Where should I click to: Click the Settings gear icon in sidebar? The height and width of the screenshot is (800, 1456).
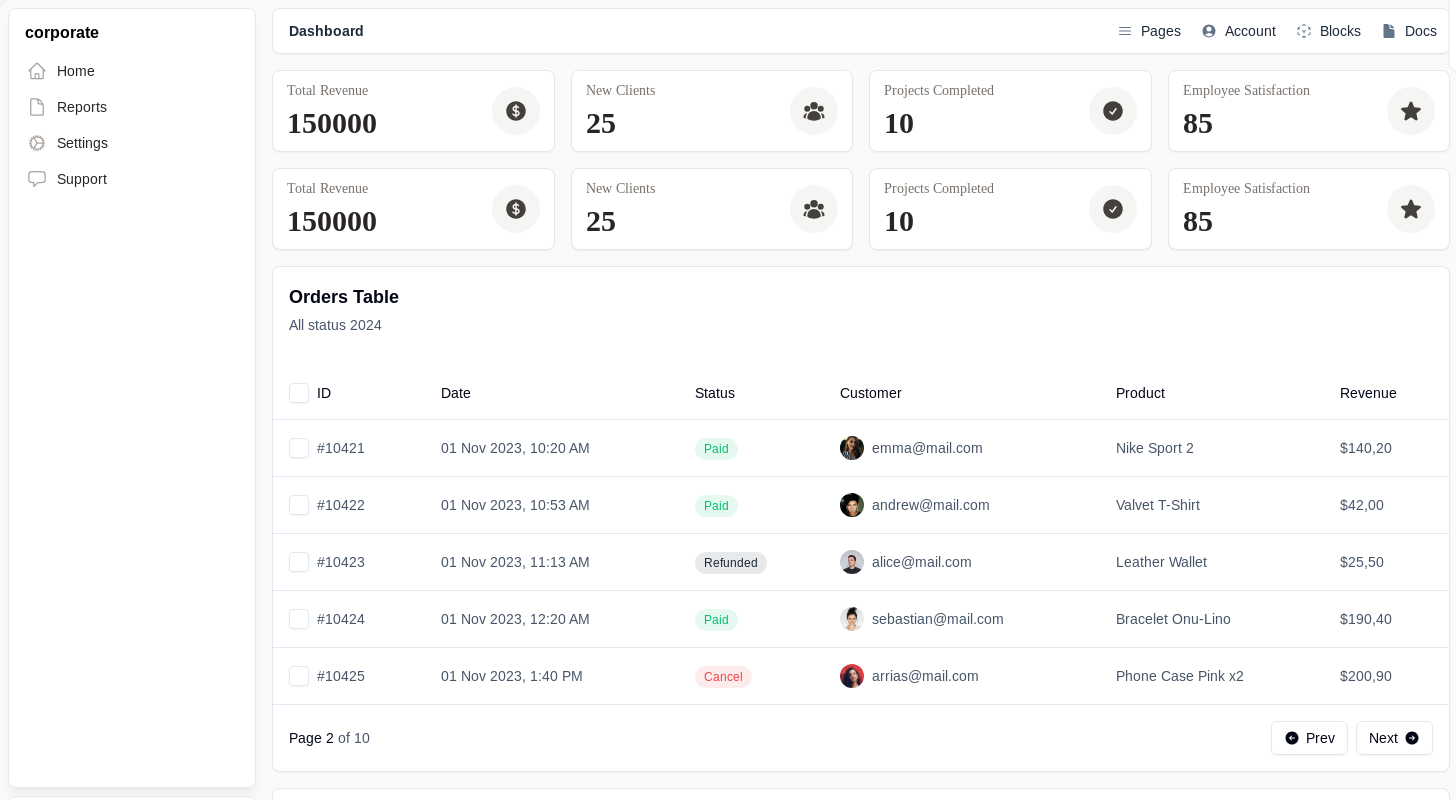(37, 143)
